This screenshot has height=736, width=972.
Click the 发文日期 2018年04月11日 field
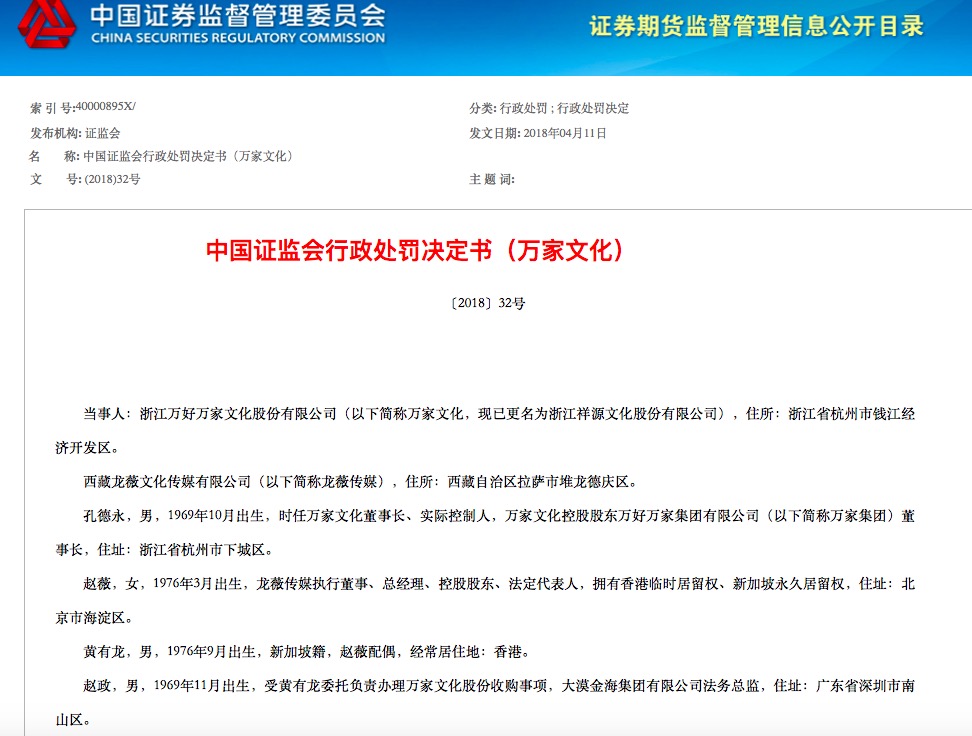click(x=538, y=133)
